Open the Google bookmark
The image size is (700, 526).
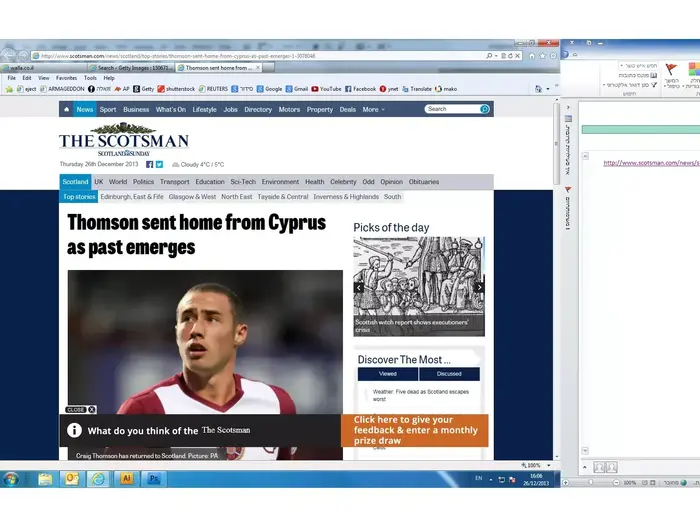[269, 89]
